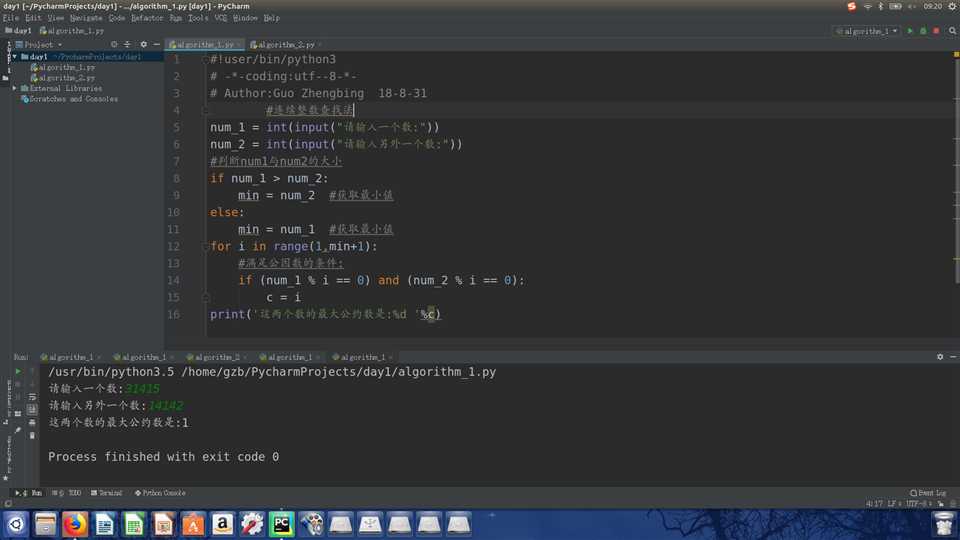Open the Refactor menu
The width and height of the screenshot is (960, 540).
147,18
